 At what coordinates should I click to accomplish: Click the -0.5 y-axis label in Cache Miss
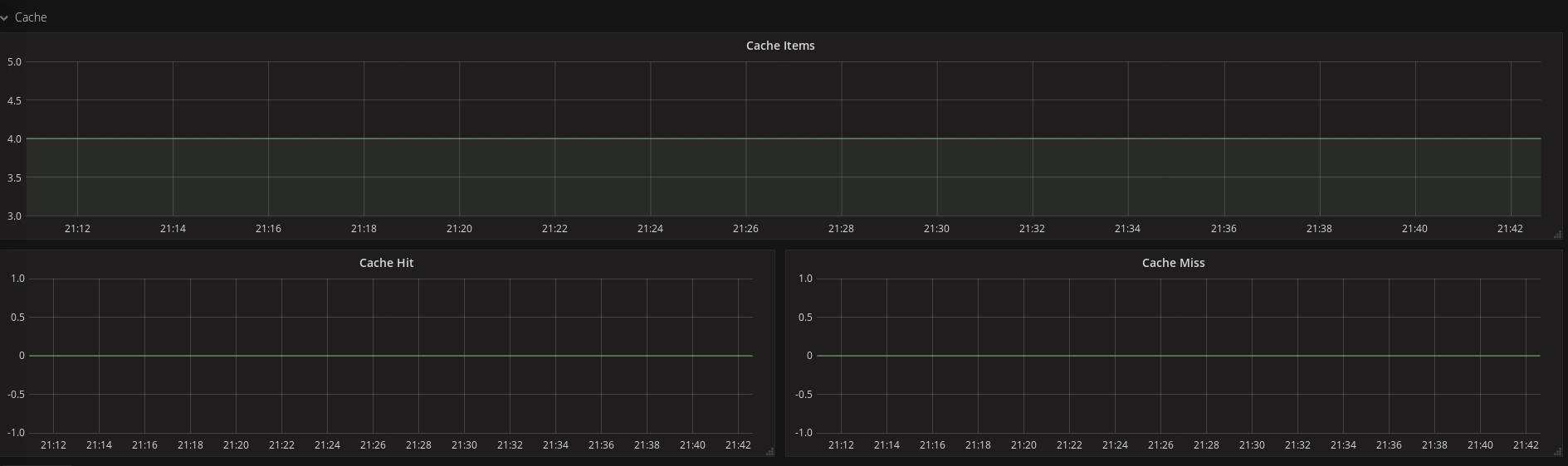click(x=804, y=395)
